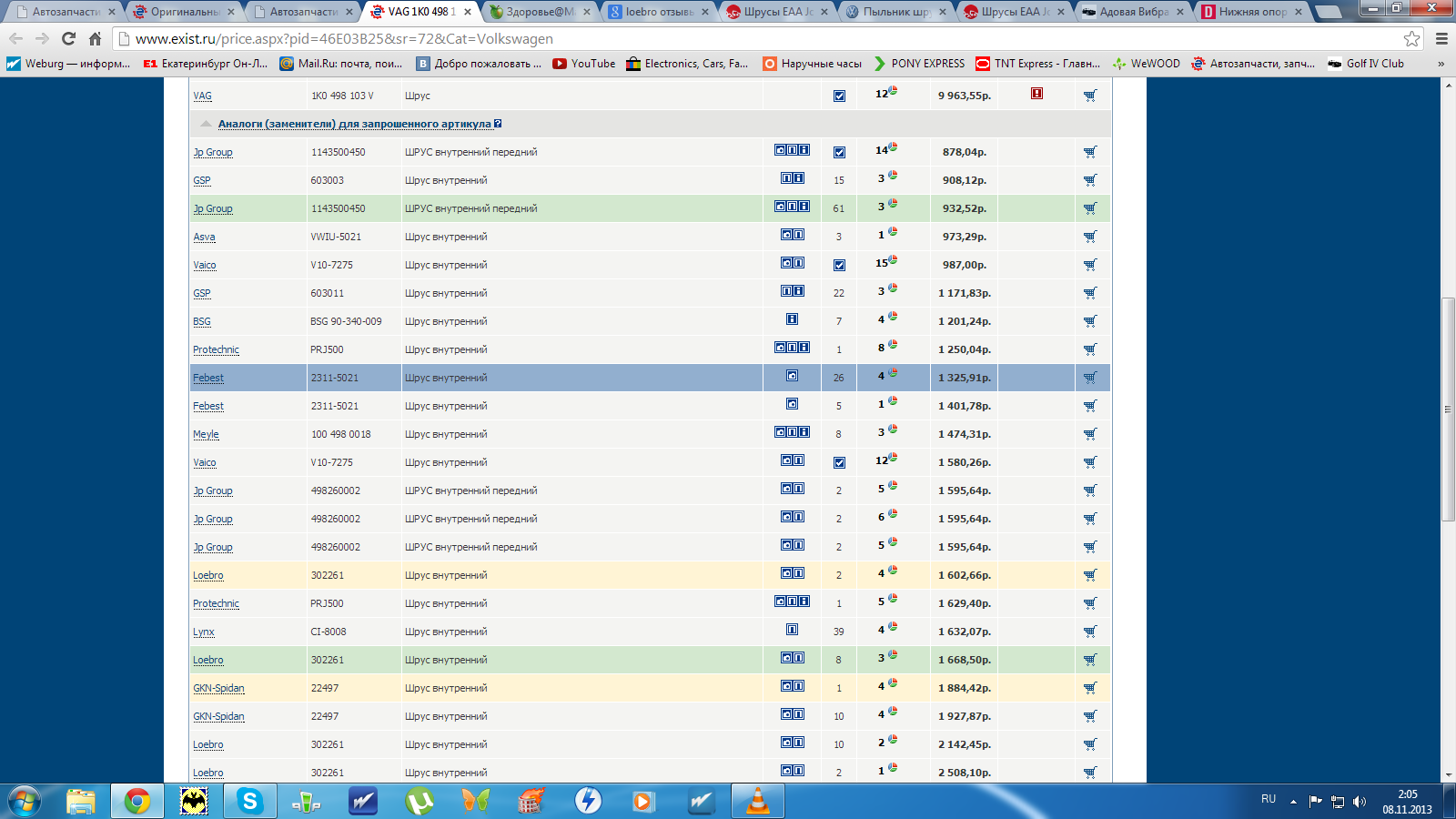Add Asva VWIU-5021 to cart
The height and width of the screenshot is (819, 1456).
pyautogui.click(x=1090, y=237)
